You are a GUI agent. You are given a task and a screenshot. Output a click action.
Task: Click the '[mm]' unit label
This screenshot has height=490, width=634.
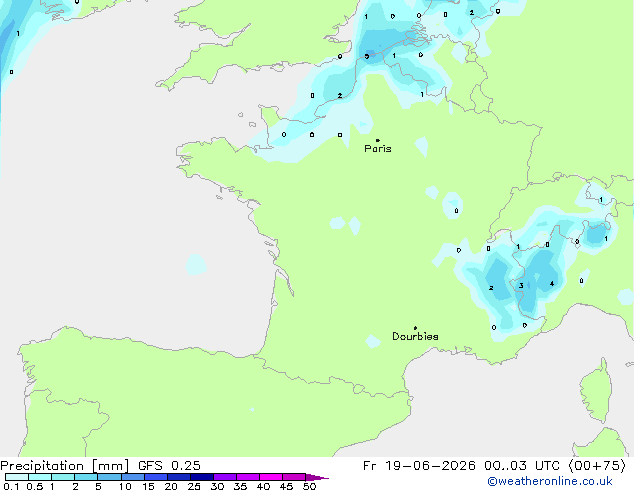point(110,466)
